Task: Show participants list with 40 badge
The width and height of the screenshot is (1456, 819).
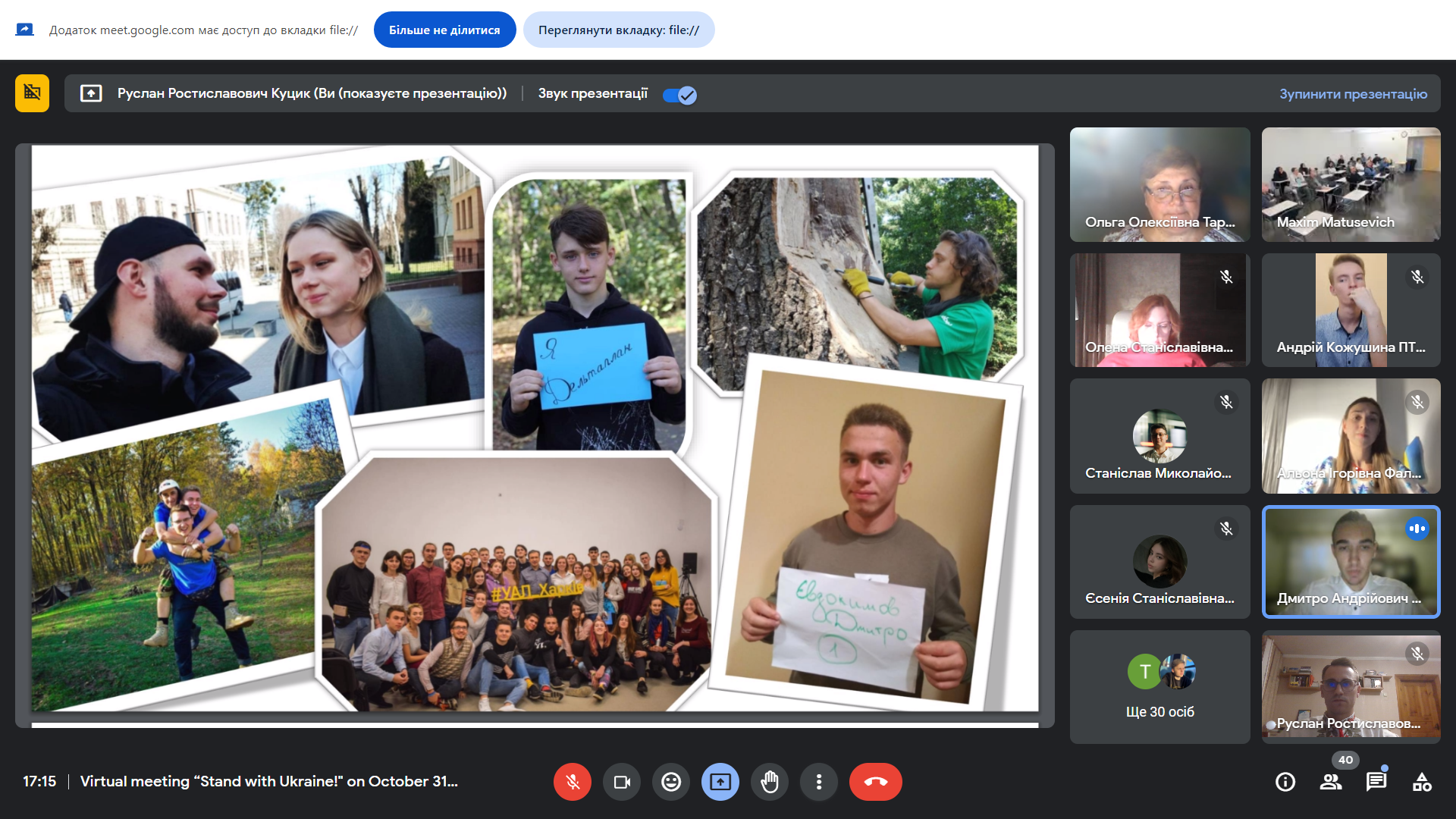Action: (1331, 782)
